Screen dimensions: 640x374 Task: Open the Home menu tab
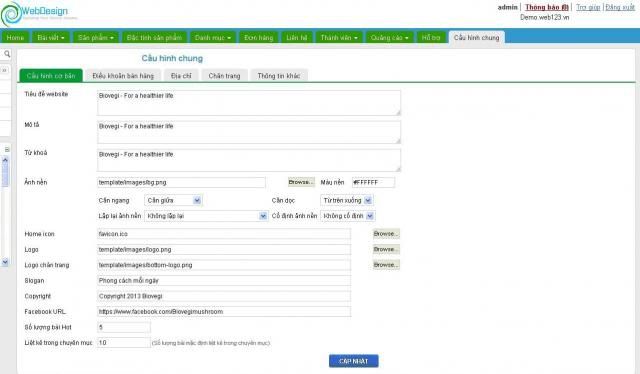coord(15,38)
